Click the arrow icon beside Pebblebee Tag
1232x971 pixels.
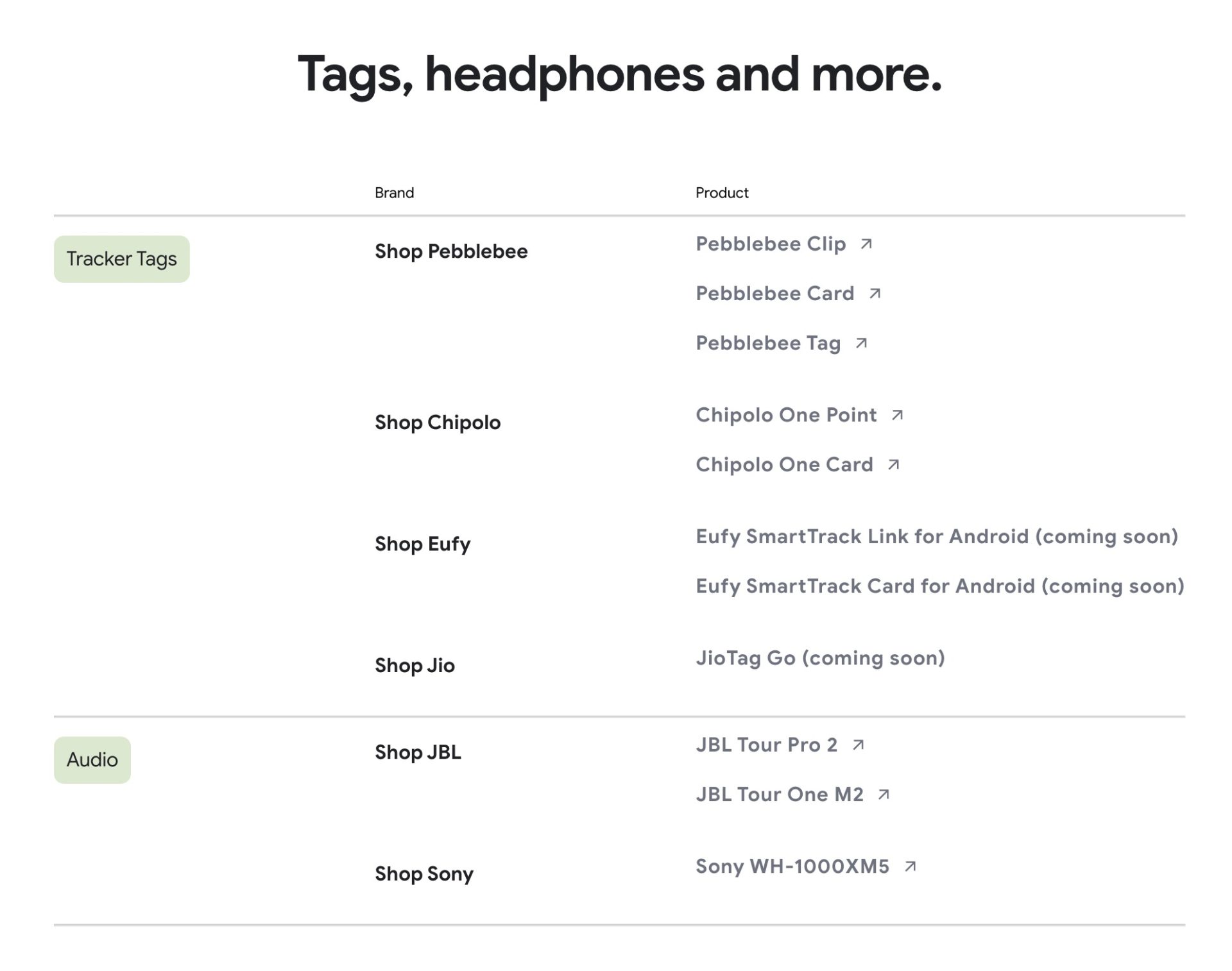point(861,344)
